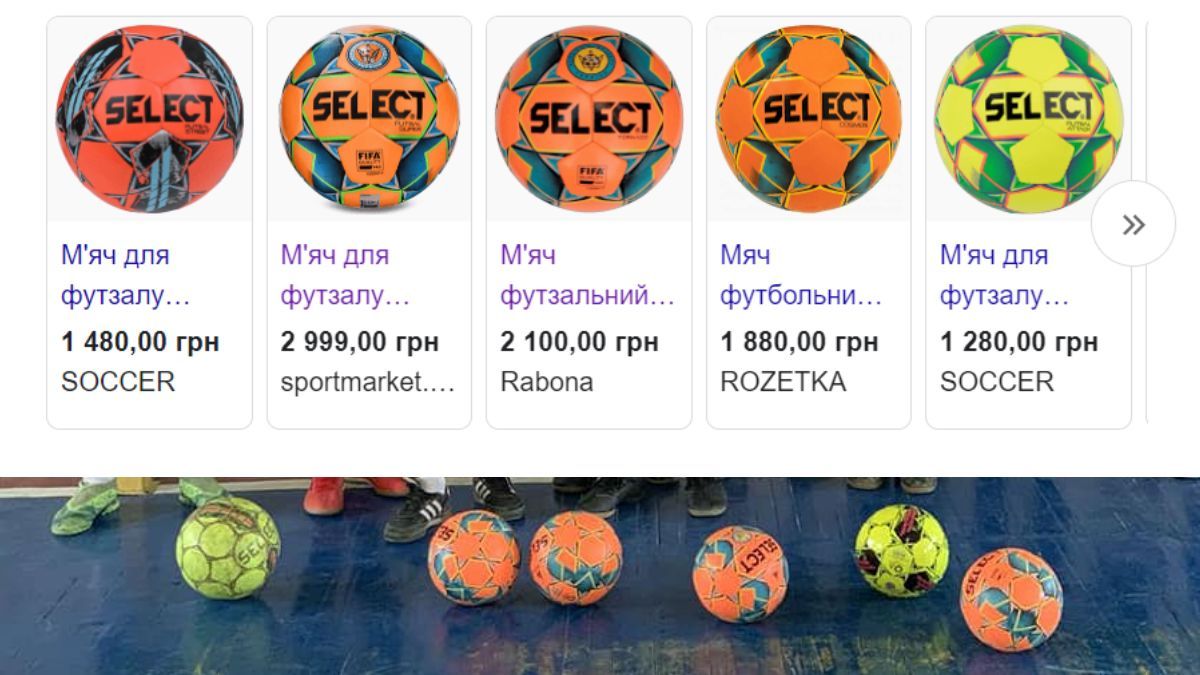Click the next-arrow carousel button
This screenshot has height=675, width=1200.
click(1132, 224)
